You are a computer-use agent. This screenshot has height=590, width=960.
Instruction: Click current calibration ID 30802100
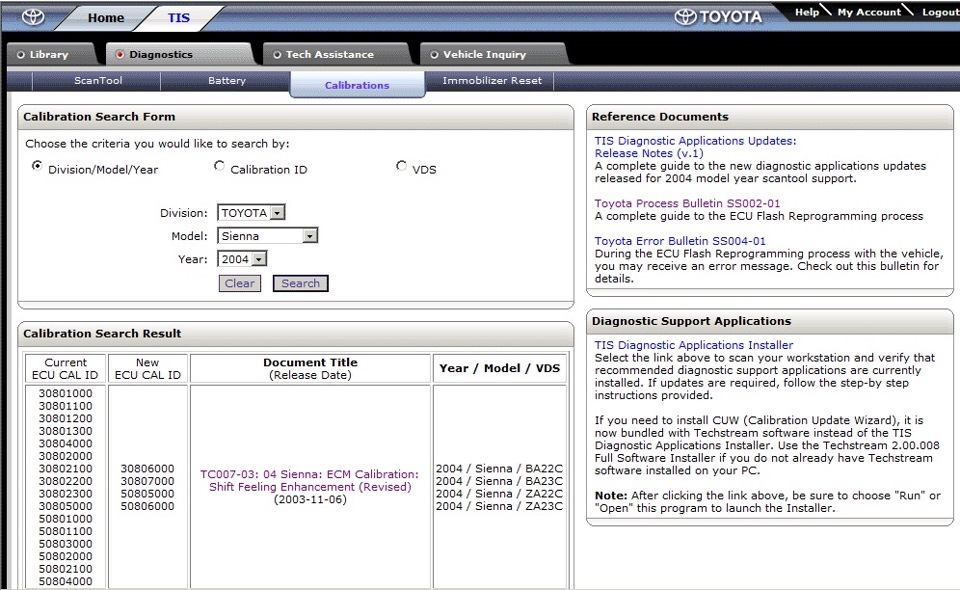click(66, 469)
